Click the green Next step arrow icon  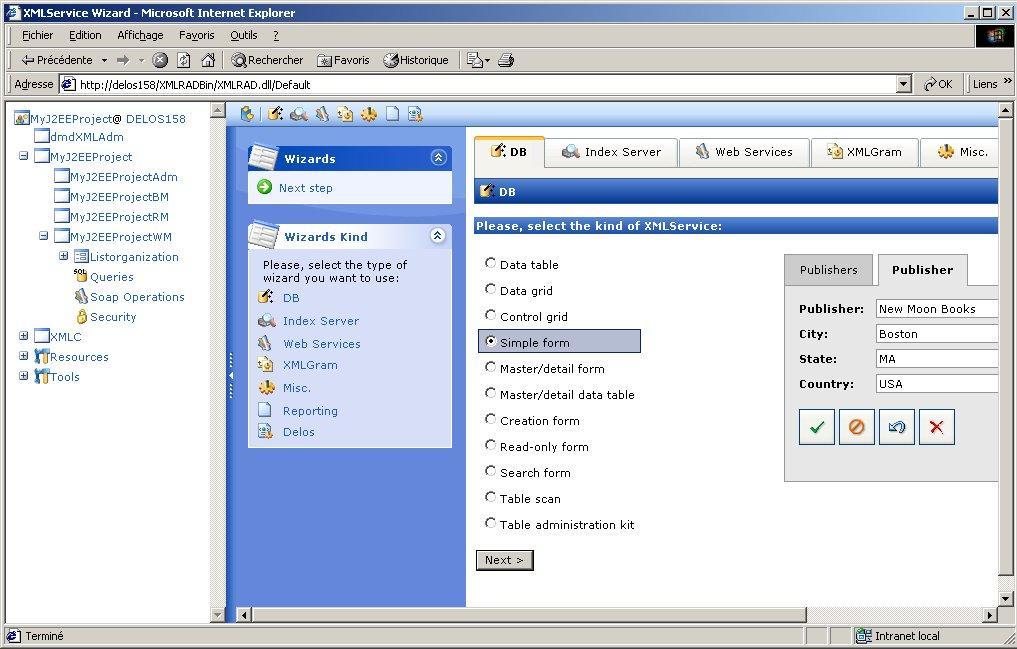coord(265,187)
